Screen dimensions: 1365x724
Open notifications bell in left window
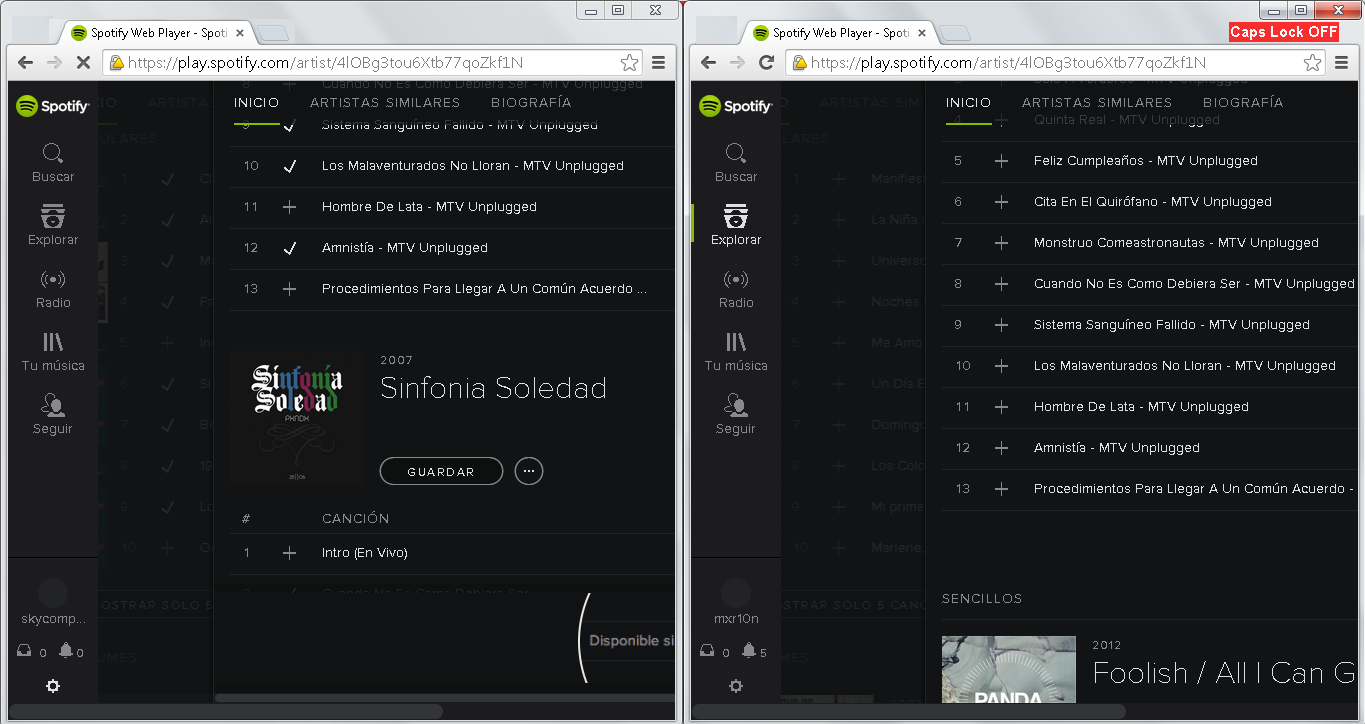[66, 651]
